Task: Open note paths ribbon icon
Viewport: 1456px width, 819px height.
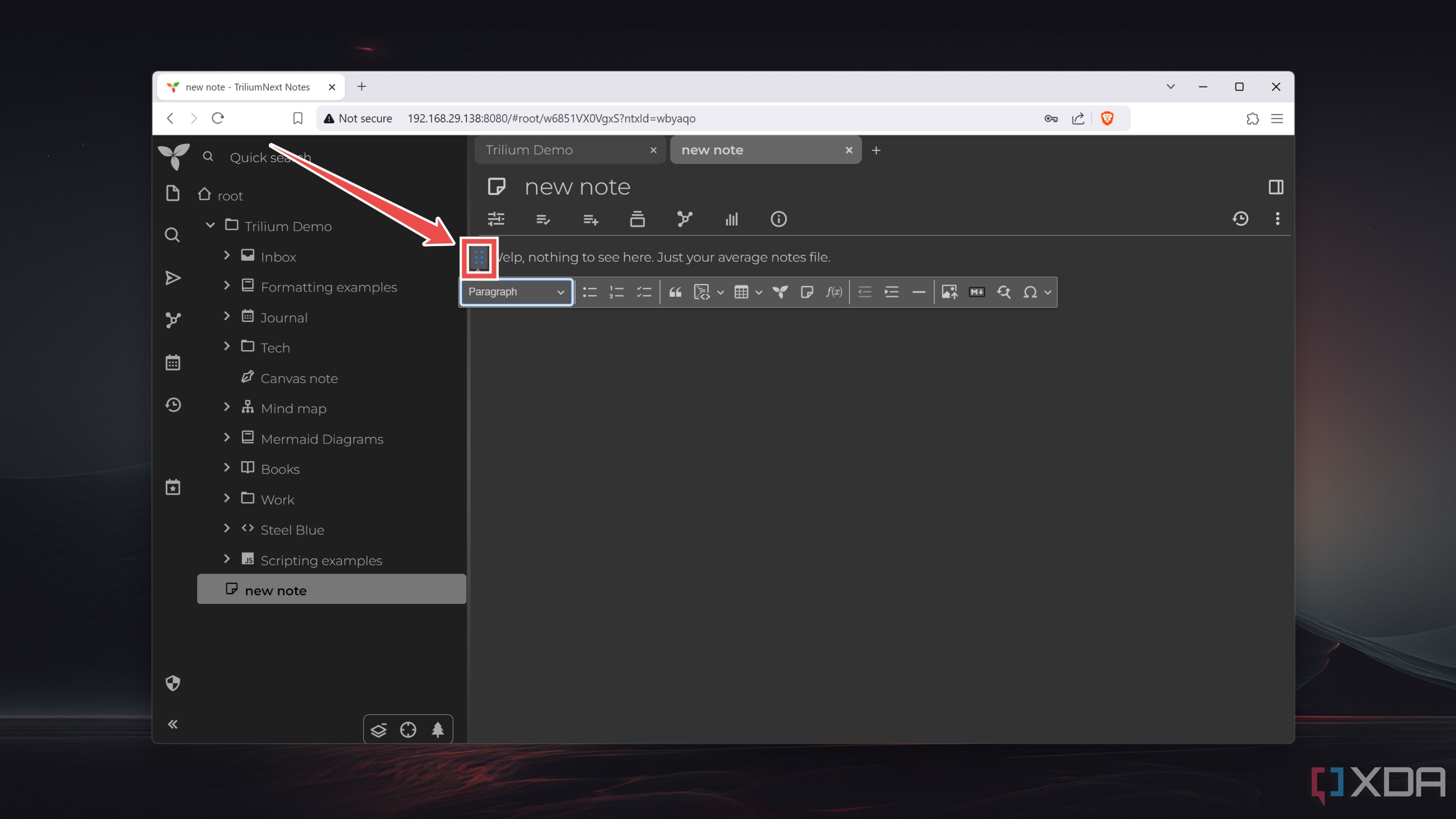Action: pos(637,219)
